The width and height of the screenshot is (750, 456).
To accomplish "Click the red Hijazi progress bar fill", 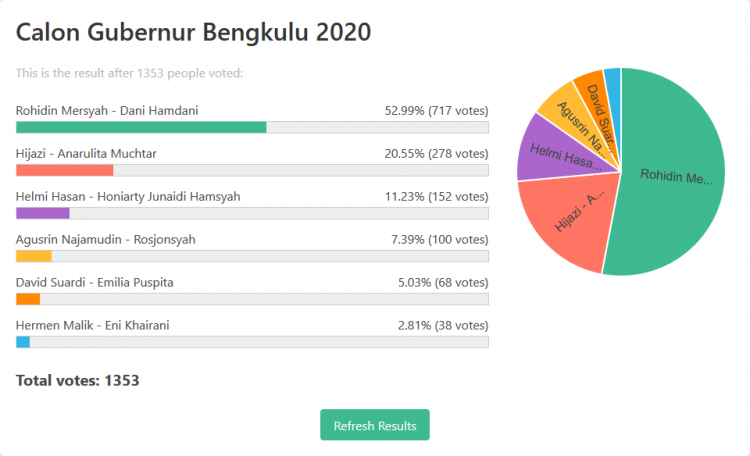I will 65,170.
